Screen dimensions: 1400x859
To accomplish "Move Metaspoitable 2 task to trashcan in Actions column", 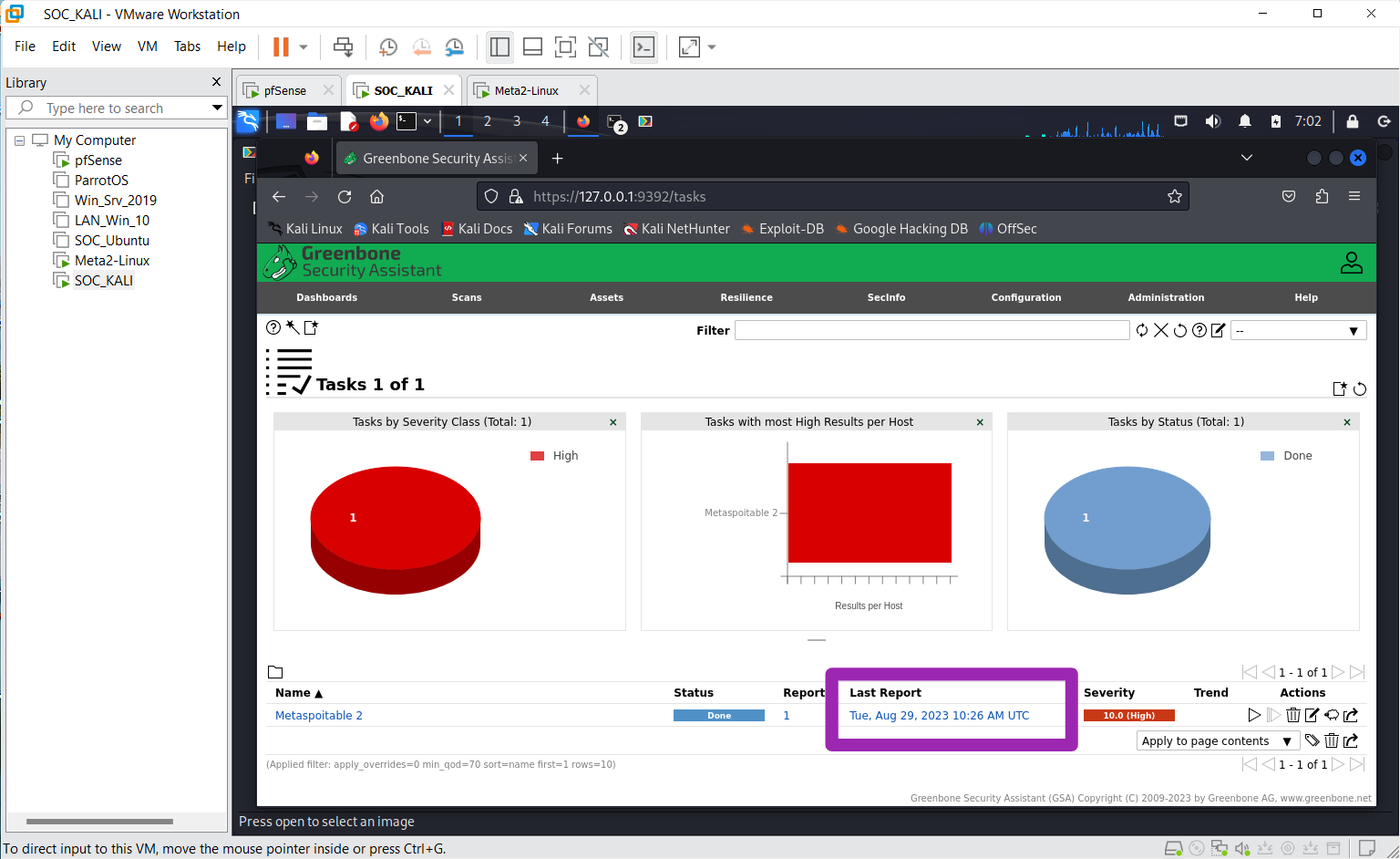I will tap(1292, 715).
